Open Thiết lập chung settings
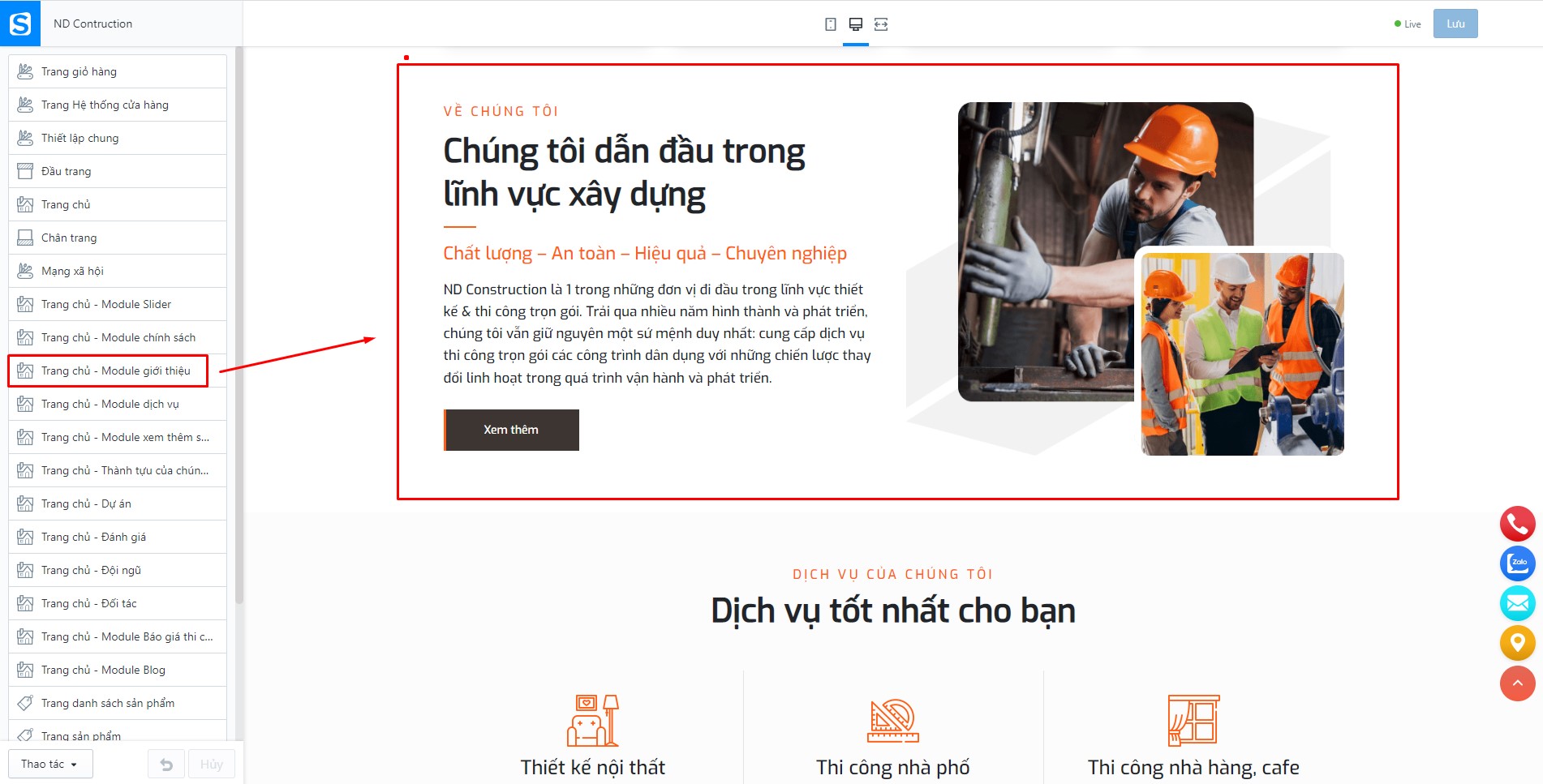1543x784 pixels. 118,138
